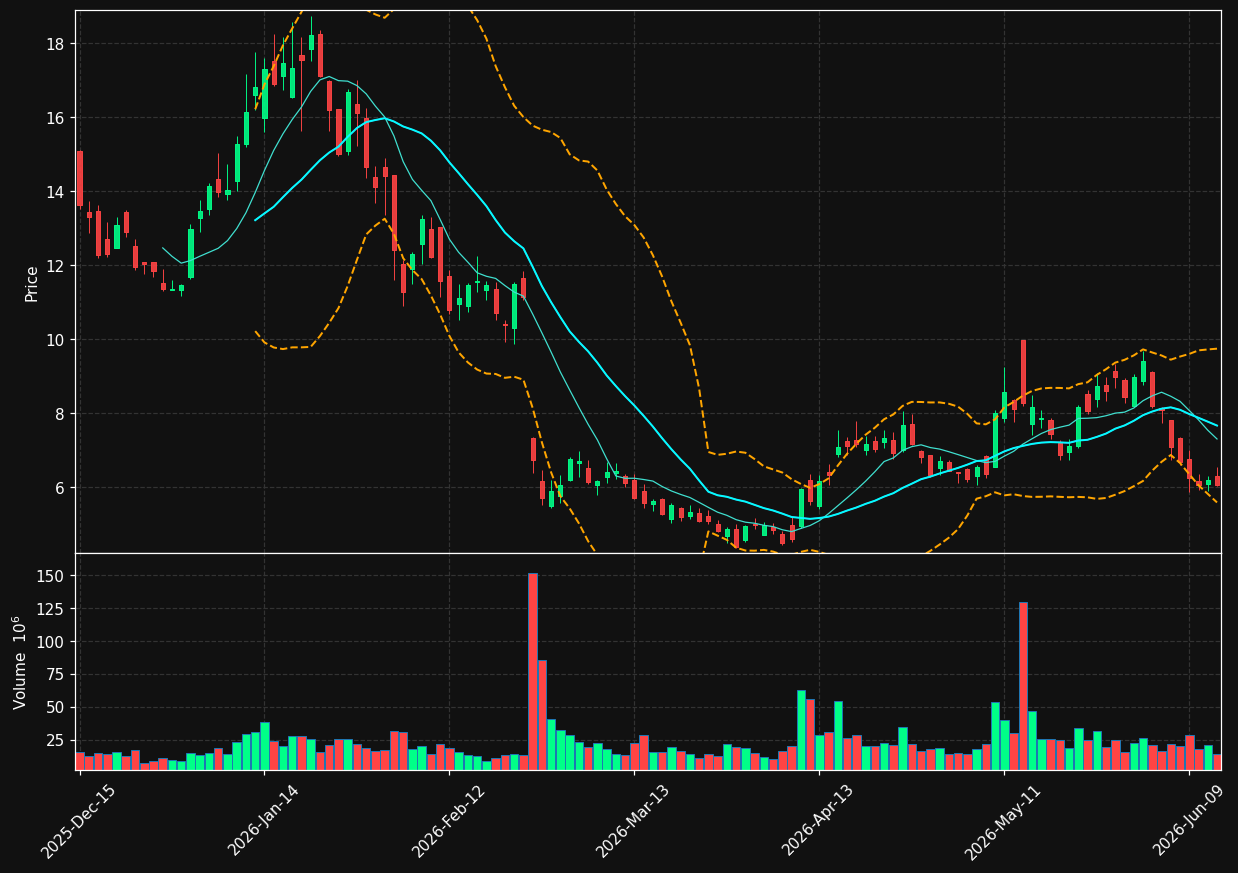Screen dimensions: 1238x873
Task: Click the price tick label 8
Action: coord(60,414)
